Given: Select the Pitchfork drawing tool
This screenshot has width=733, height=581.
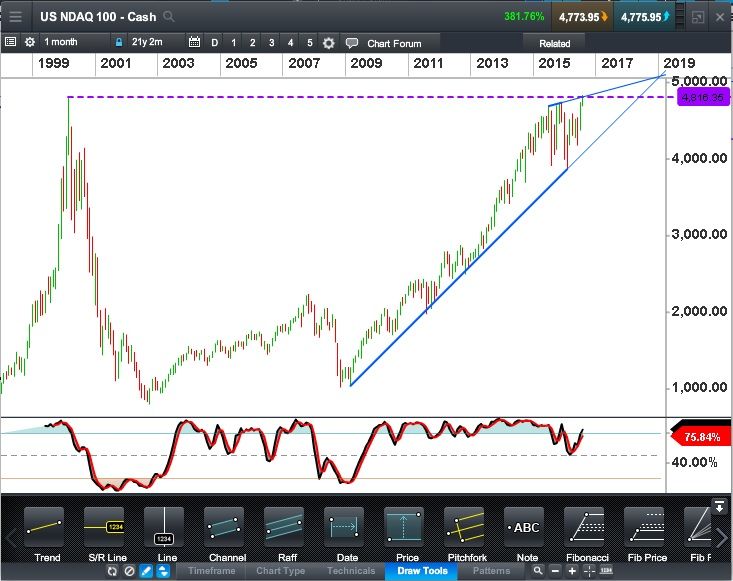Looking at the screenshot, I should click(x=464, y=527).
